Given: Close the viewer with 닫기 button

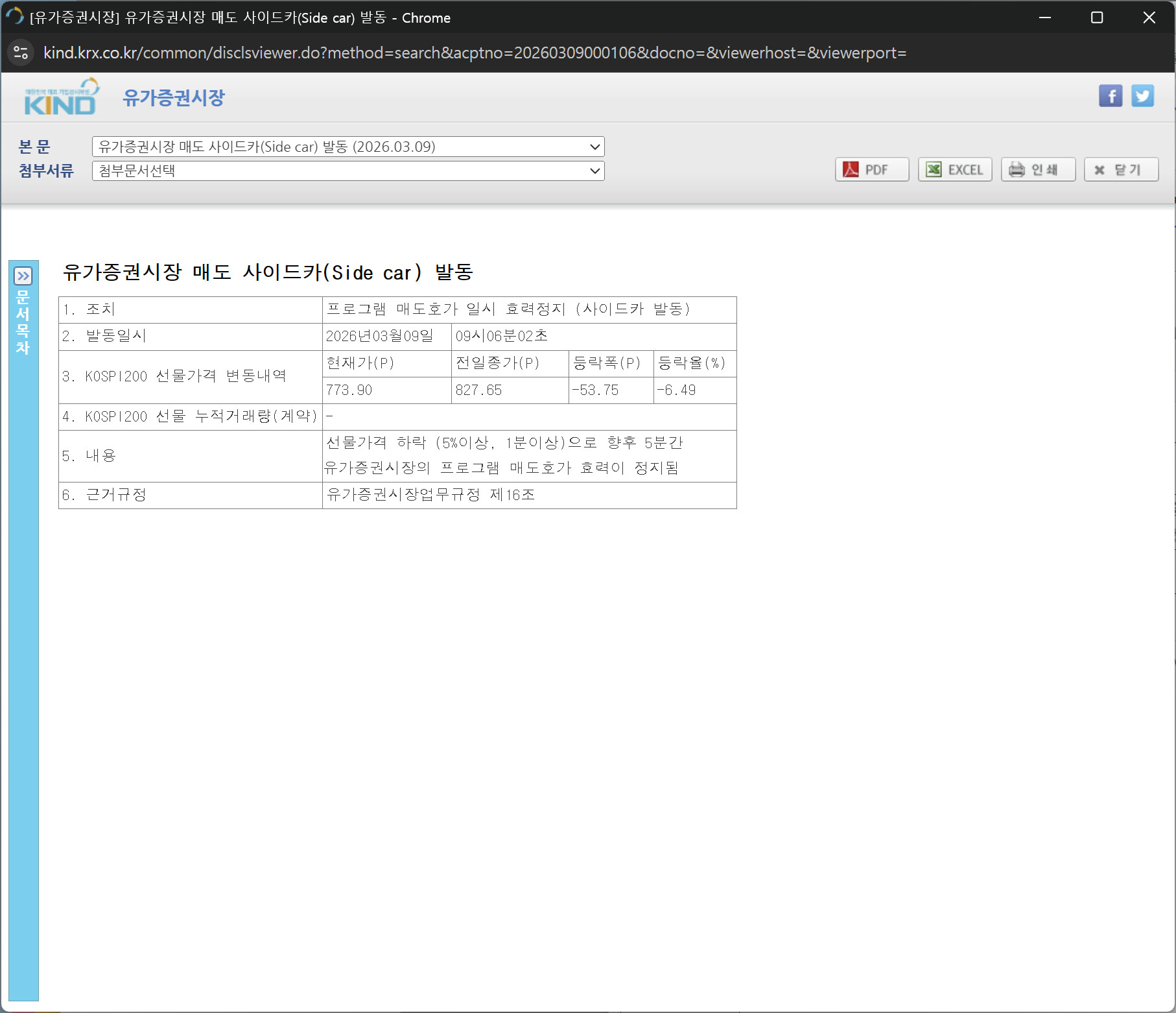Looking at the screenshot, I should (1120, 170).
